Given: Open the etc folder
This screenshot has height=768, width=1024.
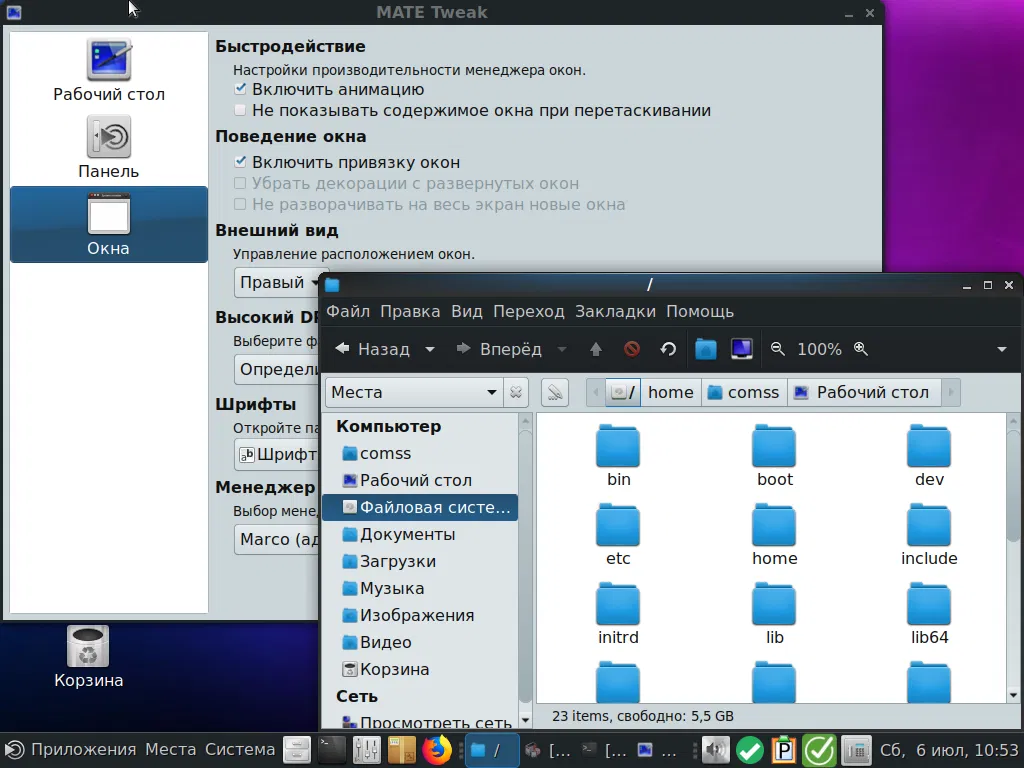Looking at the screenshot, I should [618, 535].
